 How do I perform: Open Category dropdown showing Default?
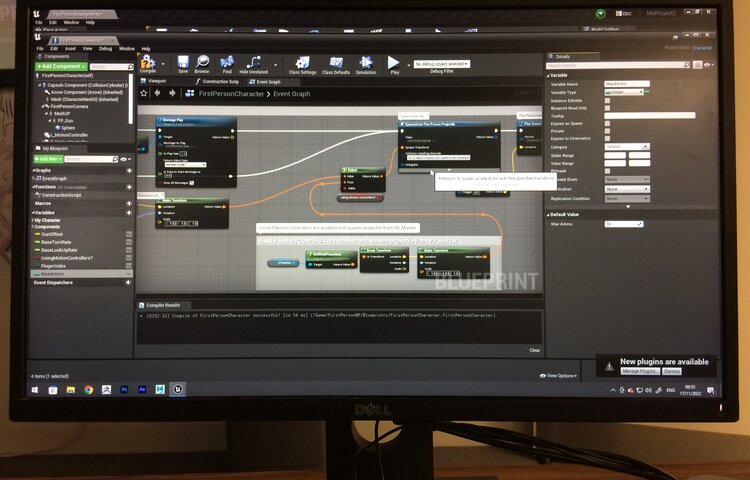(627, 146)
